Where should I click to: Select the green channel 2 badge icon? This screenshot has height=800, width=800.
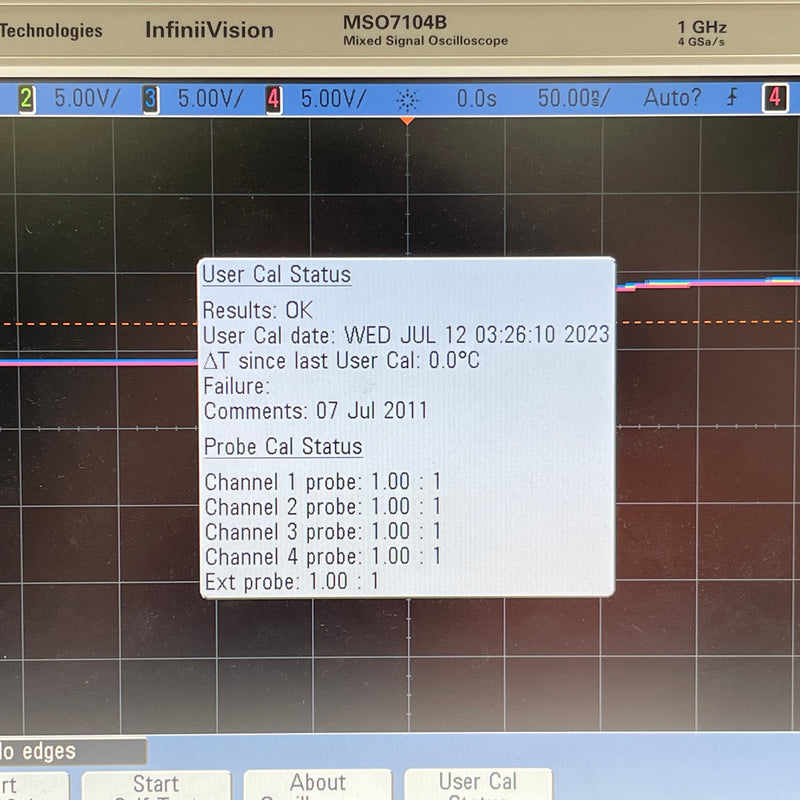coord(24,98)
